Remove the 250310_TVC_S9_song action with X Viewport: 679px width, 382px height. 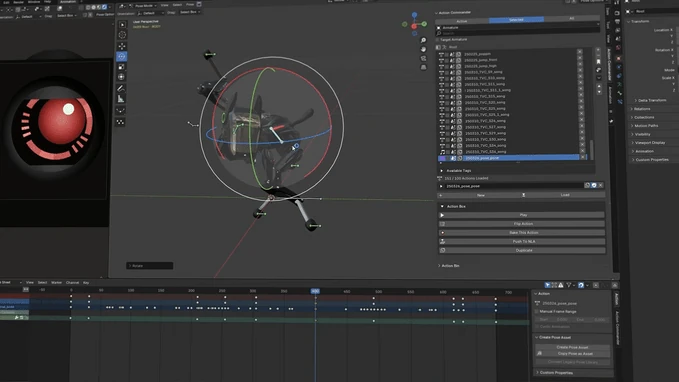(580, 71)
